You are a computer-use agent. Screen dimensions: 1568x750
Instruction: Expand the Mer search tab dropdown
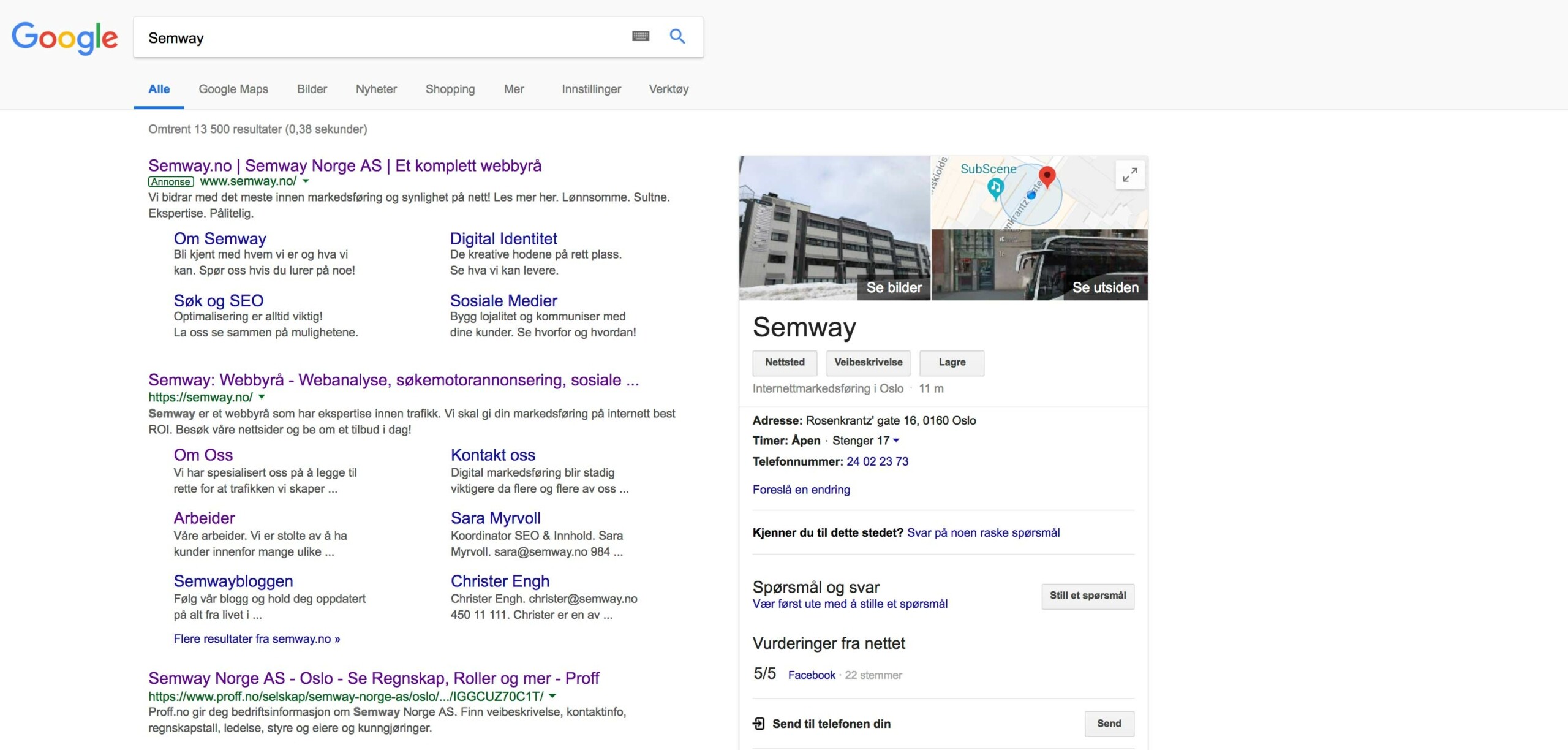coord(514,89)
